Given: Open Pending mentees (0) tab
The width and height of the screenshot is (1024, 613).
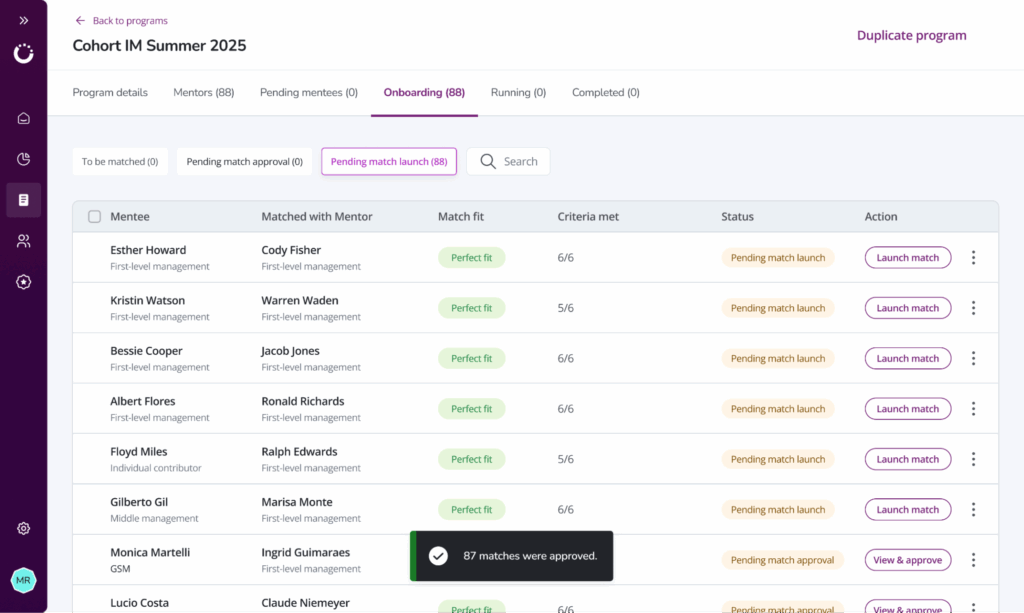Looking at the screenshot, I should tap(309, 92).
